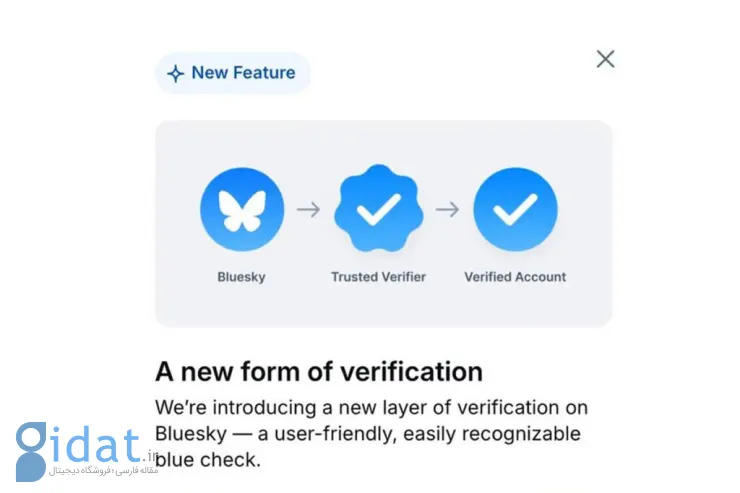The height and width of the screenshot is (493, 740).
Task: Click the arrow before the Verified Account icon
Action: click(447, 209)
